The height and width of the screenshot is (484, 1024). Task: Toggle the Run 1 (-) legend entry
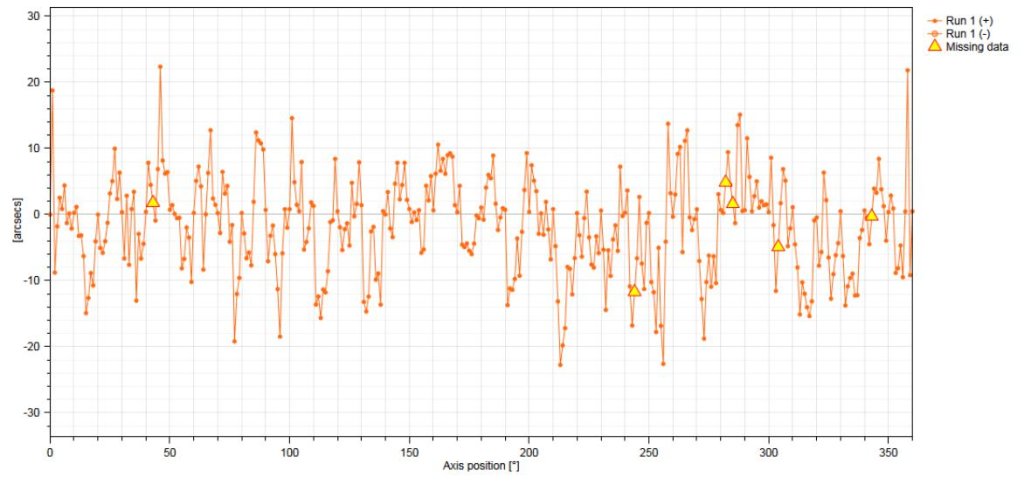tap(959, 33)
